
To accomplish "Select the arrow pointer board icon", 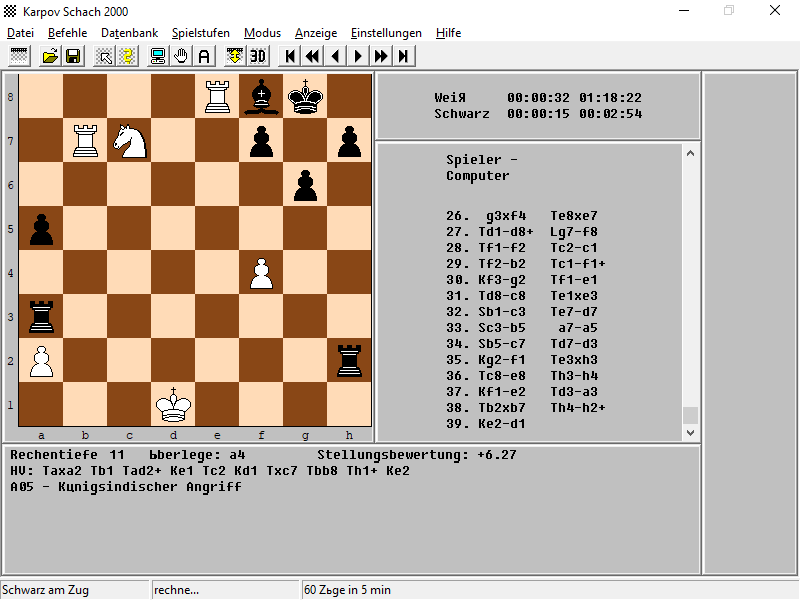I will point(105,56).
